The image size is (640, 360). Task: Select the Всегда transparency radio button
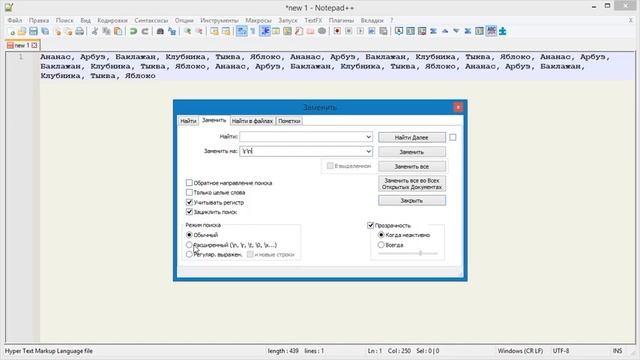click(x=381, y=245)
